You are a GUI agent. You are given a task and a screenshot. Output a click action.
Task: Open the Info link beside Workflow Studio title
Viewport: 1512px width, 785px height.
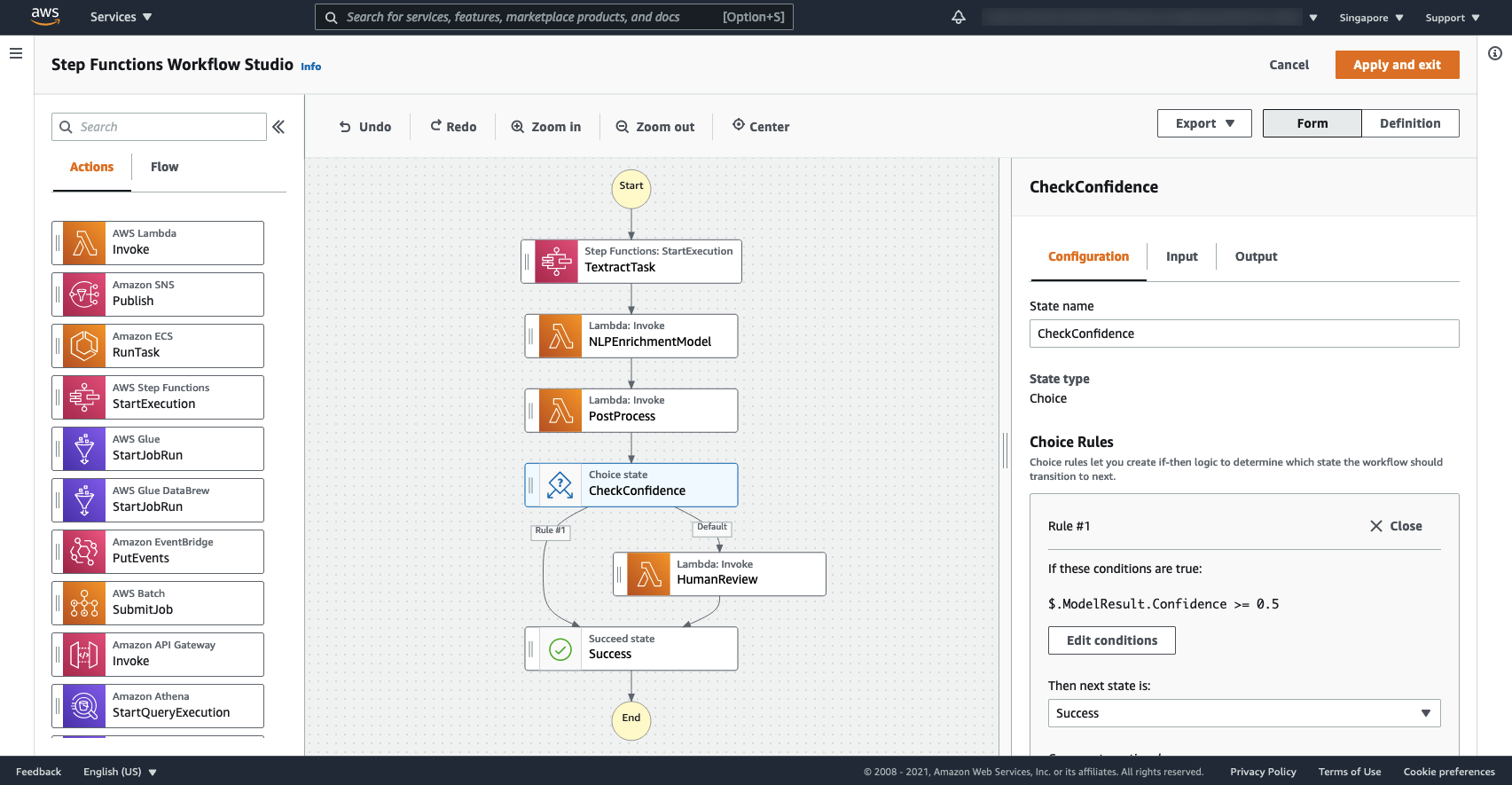[311, 67]
